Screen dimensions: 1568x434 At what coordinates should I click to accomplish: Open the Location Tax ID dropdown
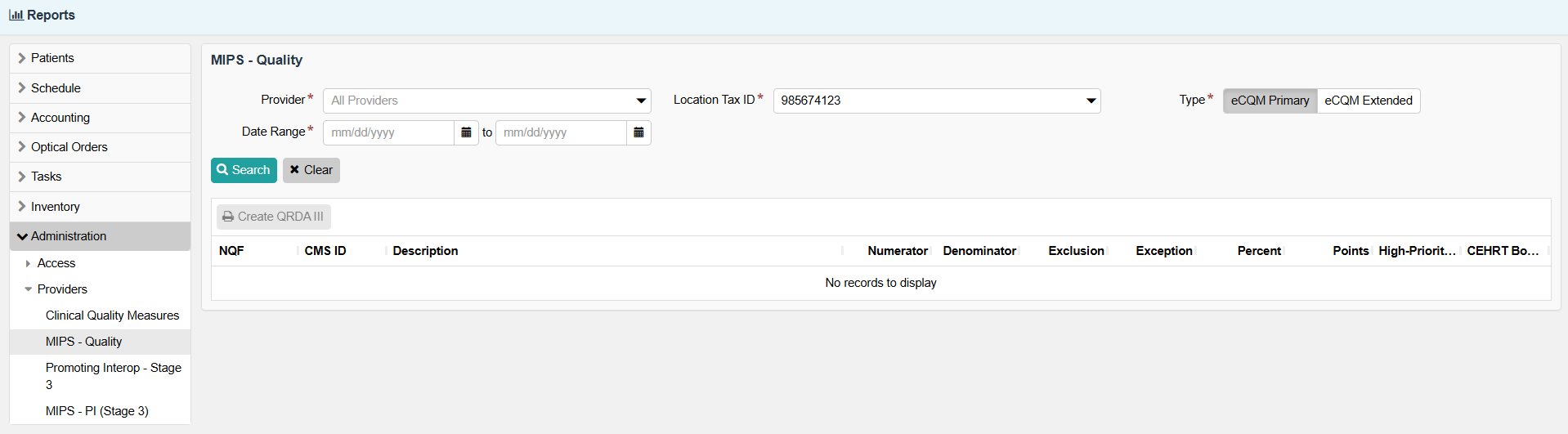pyautogui.click(x=1091, y=101)
